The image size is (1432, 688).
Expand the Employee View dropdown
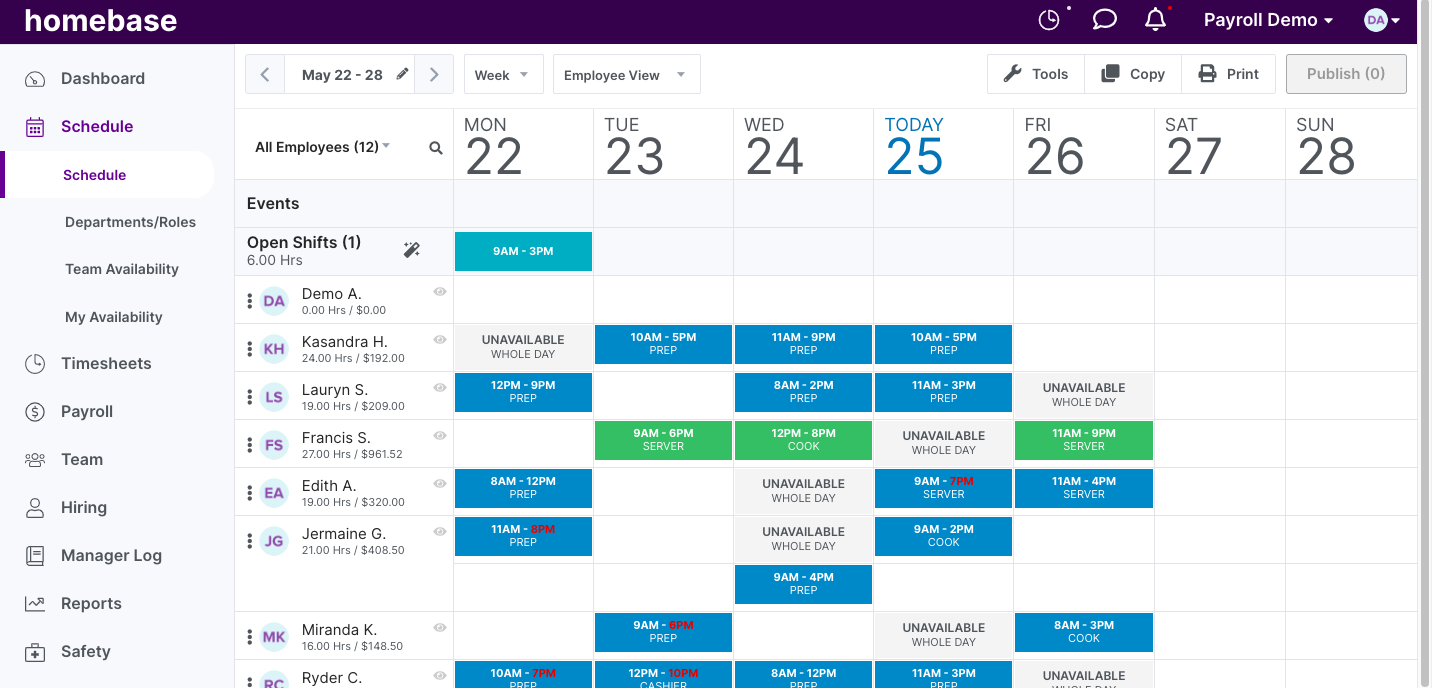[626, 73]
